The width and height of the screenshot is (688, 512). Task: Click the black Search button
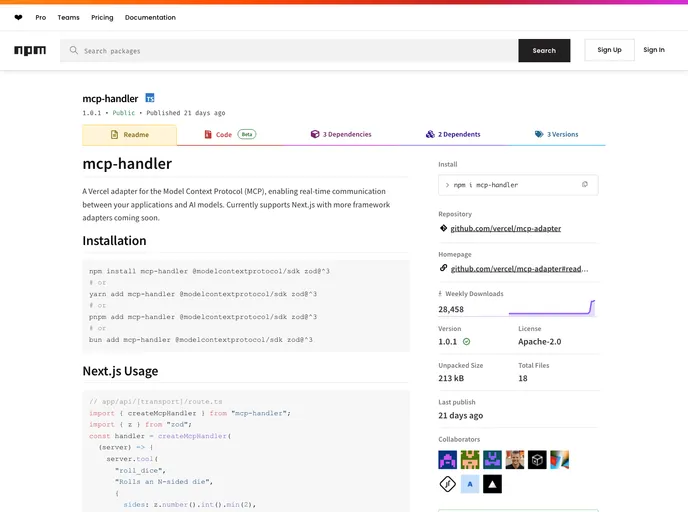pos(544,50)
